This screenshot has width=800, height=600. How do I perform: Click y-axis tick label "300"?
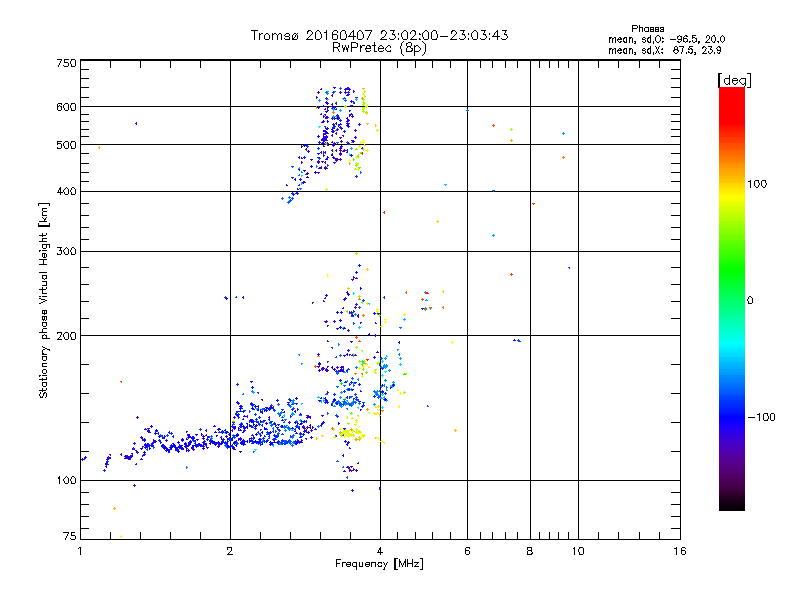66,251
